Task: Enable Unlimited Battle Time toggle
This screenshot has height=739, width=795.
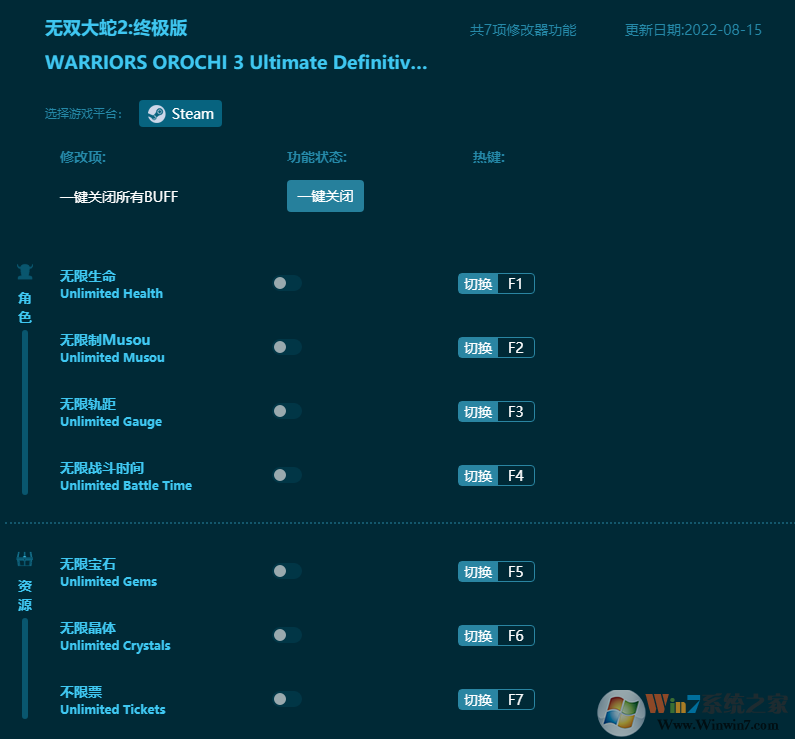Action: coord(287,475)
